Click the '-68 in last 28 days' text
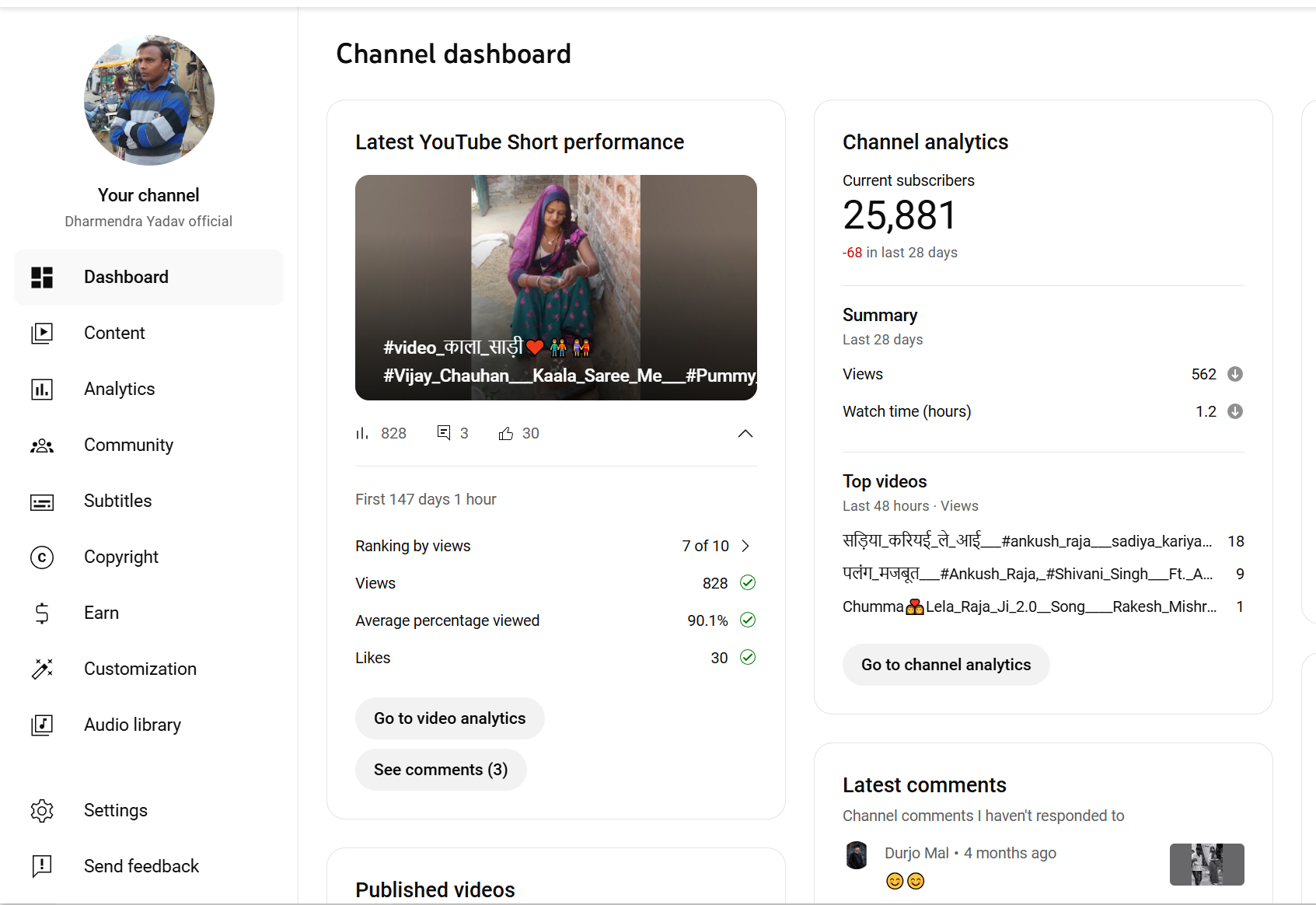The height and width of the screenshot is (905, 1316). pos(900,253)
